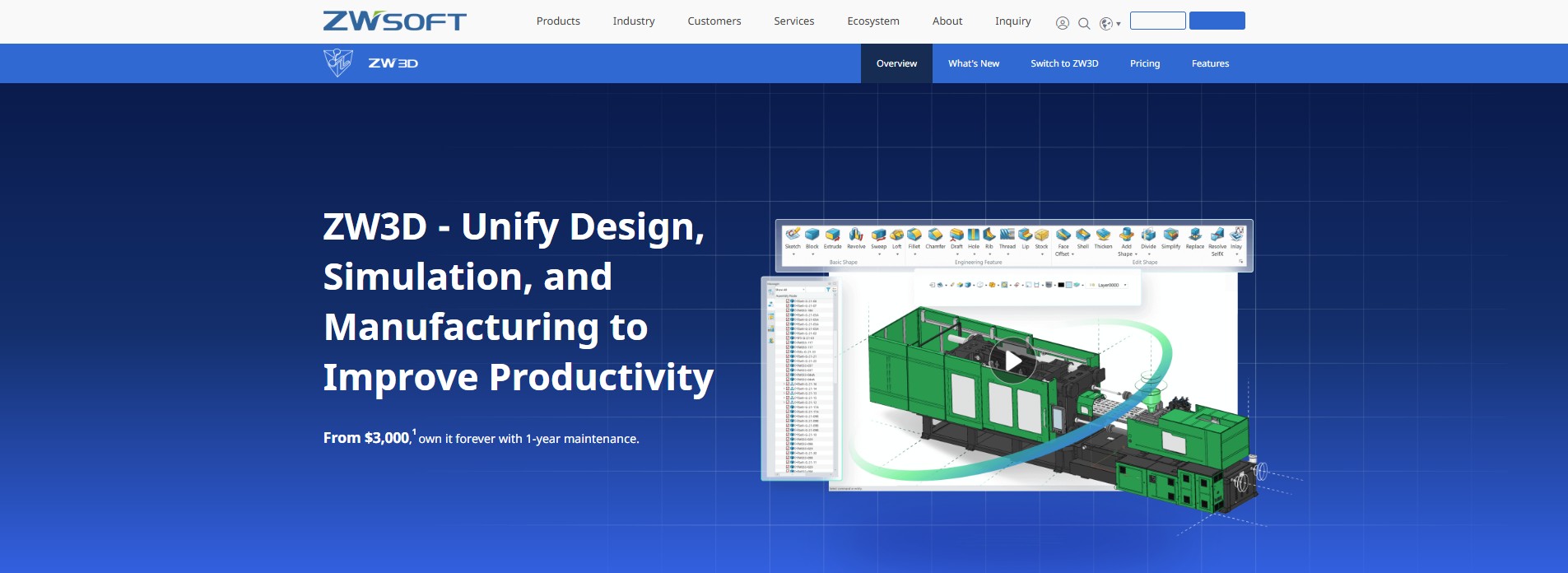Viewport: 1568px width, 573px height.
Task: Select the Lip tool icon
Action: click(1026, 235)
